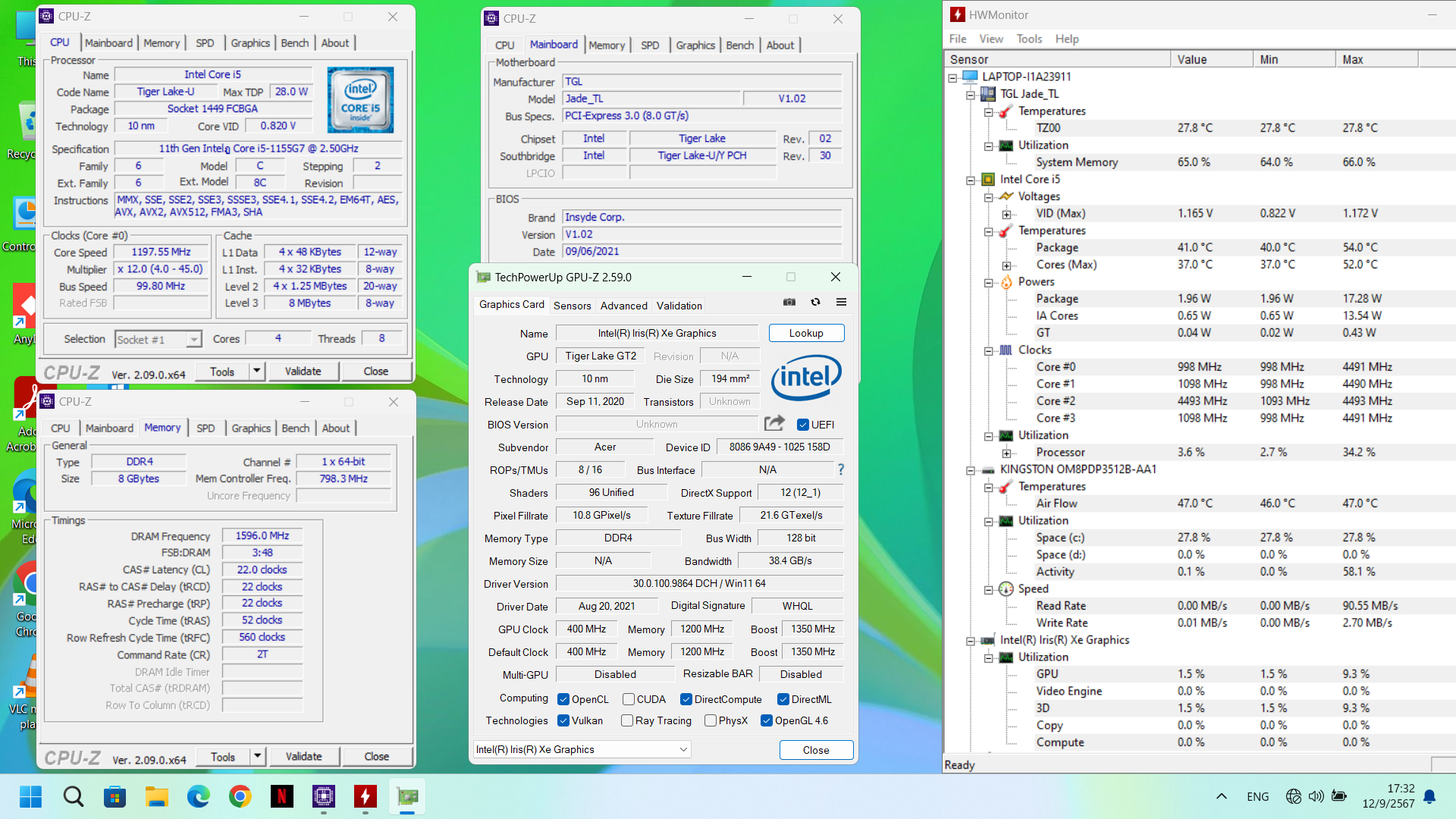1456x819 pixels.
Task: Collapse the Intel Core i5 node in HWMonitor
Action: tap(971, 180)
